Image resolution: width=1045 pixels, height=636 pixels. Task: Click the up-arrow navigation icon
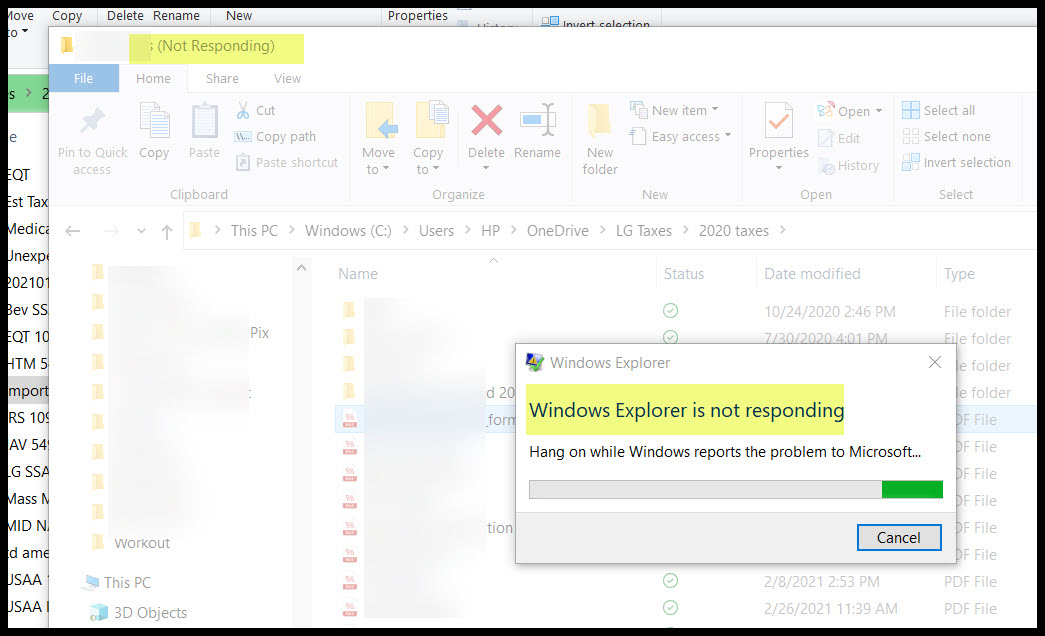click(x=166, y=231)
